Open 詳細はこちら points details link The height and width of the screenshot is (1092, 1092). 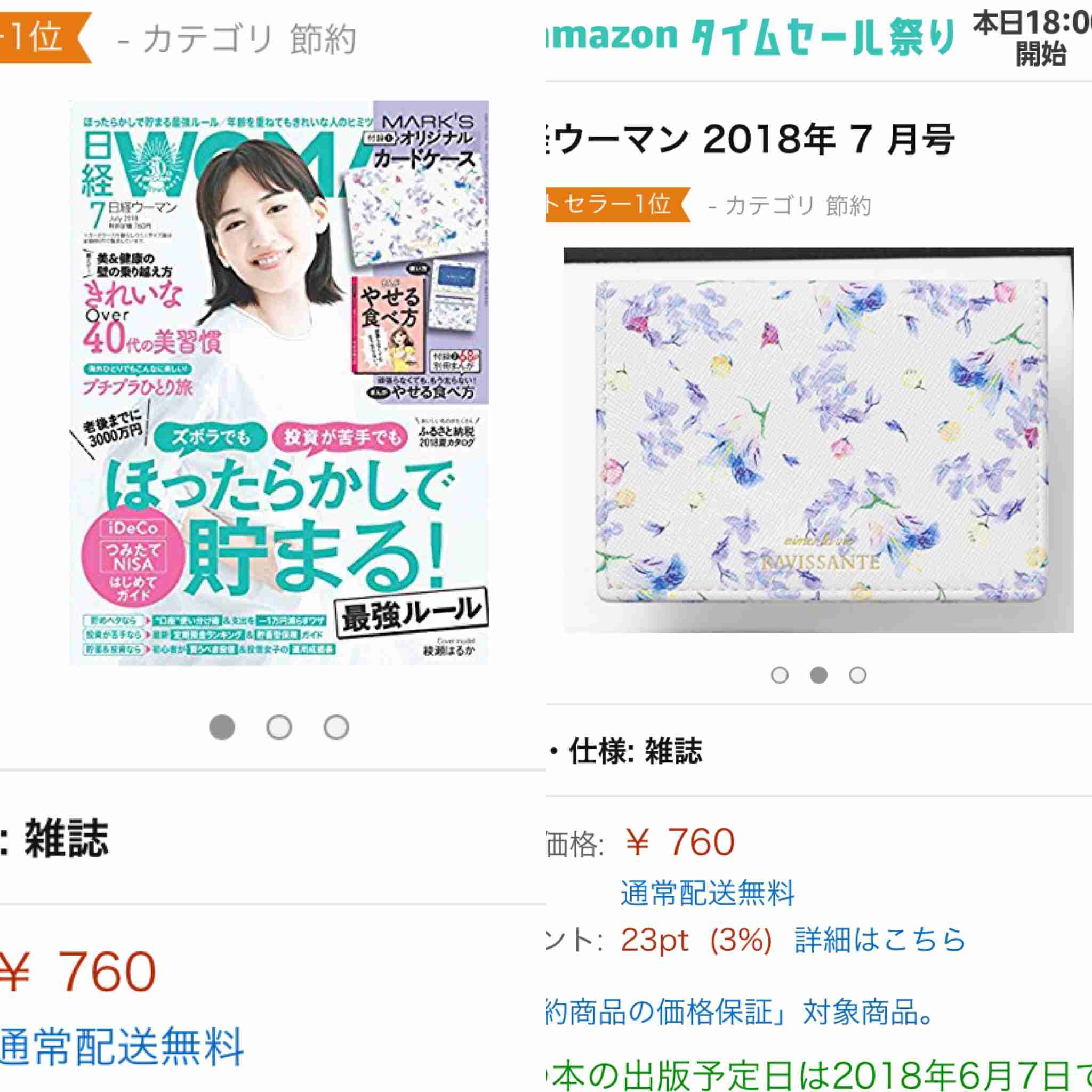pyautogui.click(x=880, y=940)
